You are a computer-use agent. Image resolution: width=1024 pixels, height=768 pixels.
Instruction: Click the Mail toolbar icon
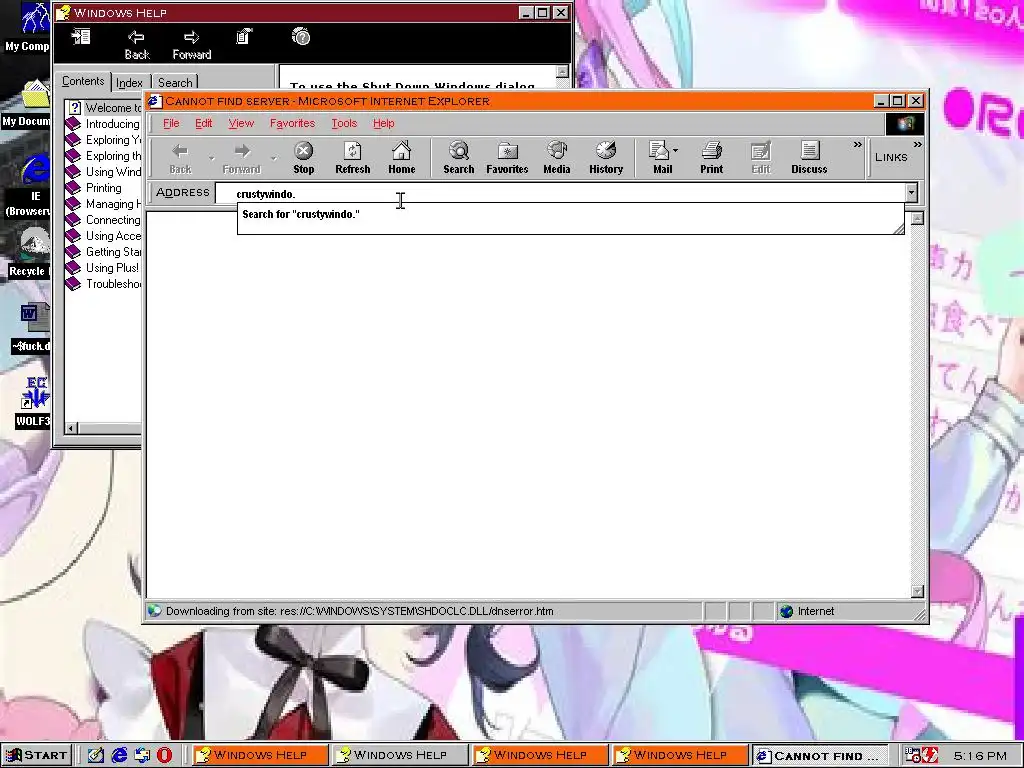[x=660, y=158]
